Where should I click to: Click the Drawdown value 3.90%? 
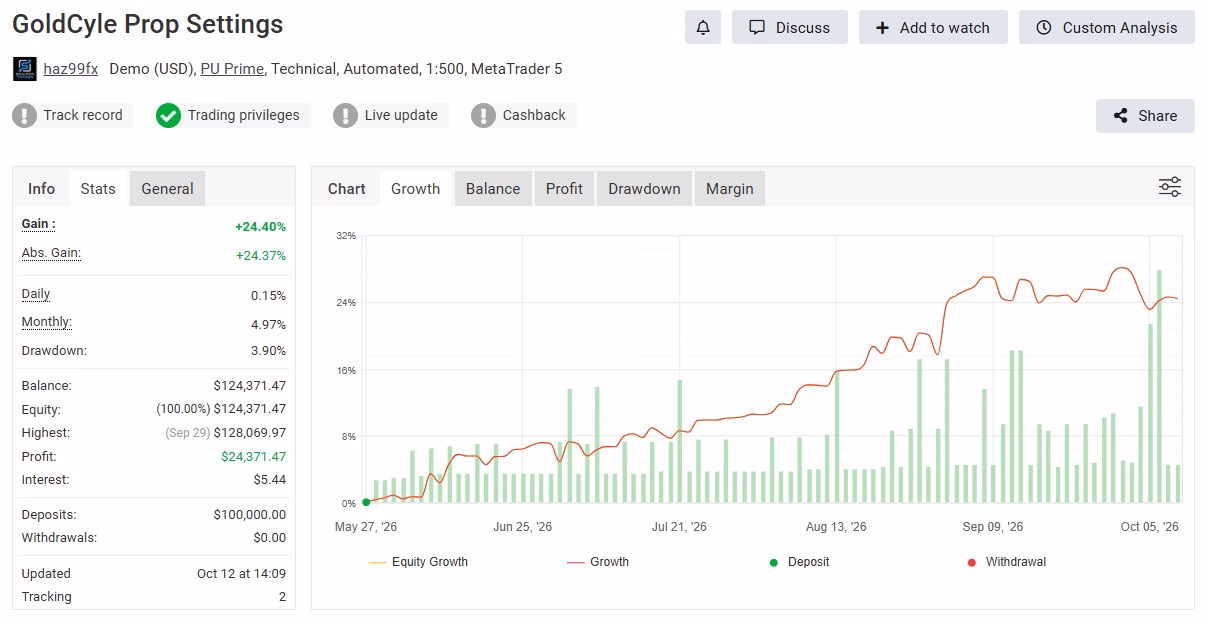pos(268,351)
